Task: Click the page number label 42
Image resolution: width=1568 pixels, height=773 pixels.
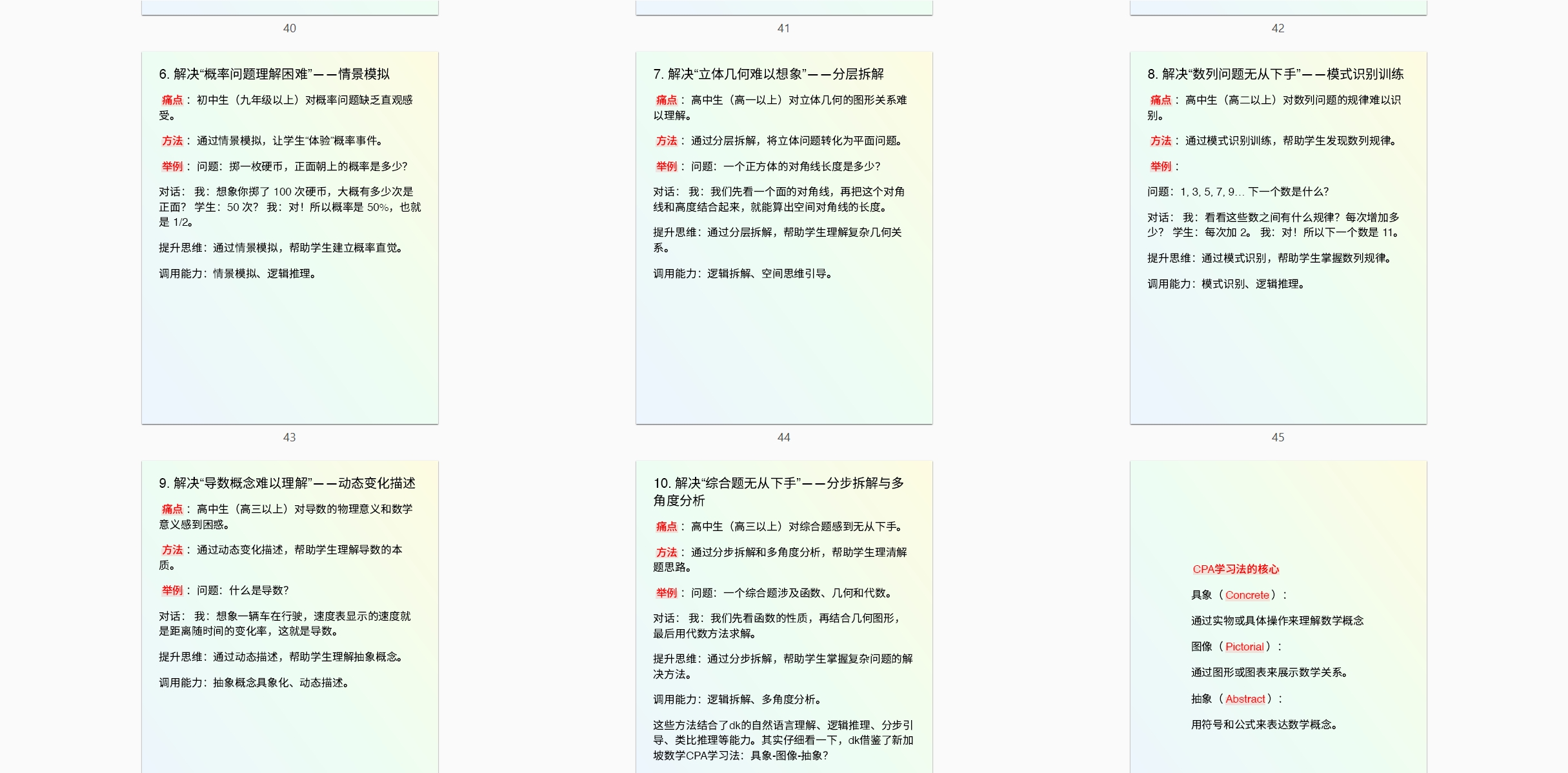Action: pos(1278,28)
